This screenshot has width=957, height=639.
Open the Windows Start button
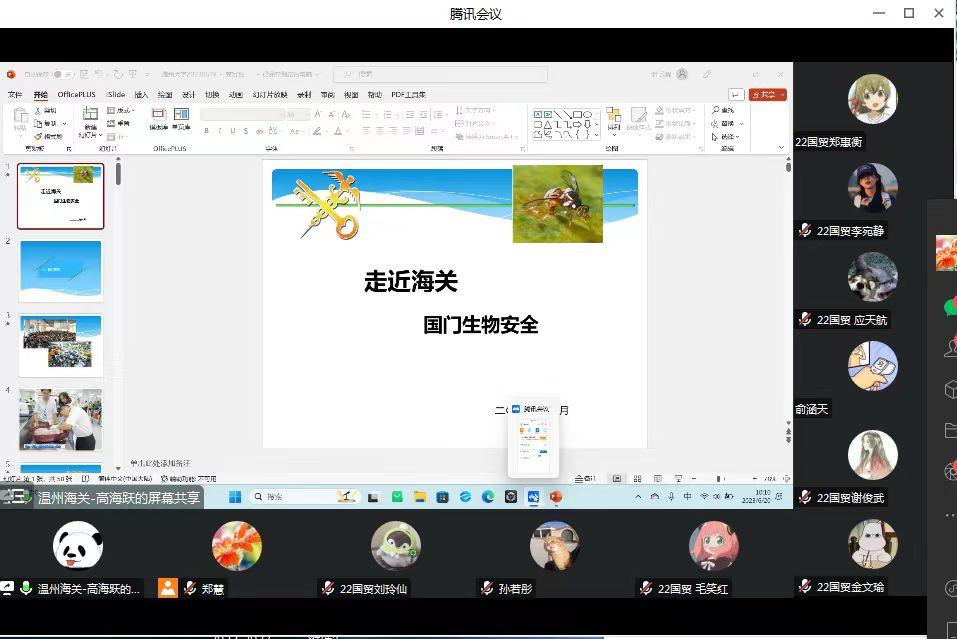pyautogui.click(x=235, y=496)
